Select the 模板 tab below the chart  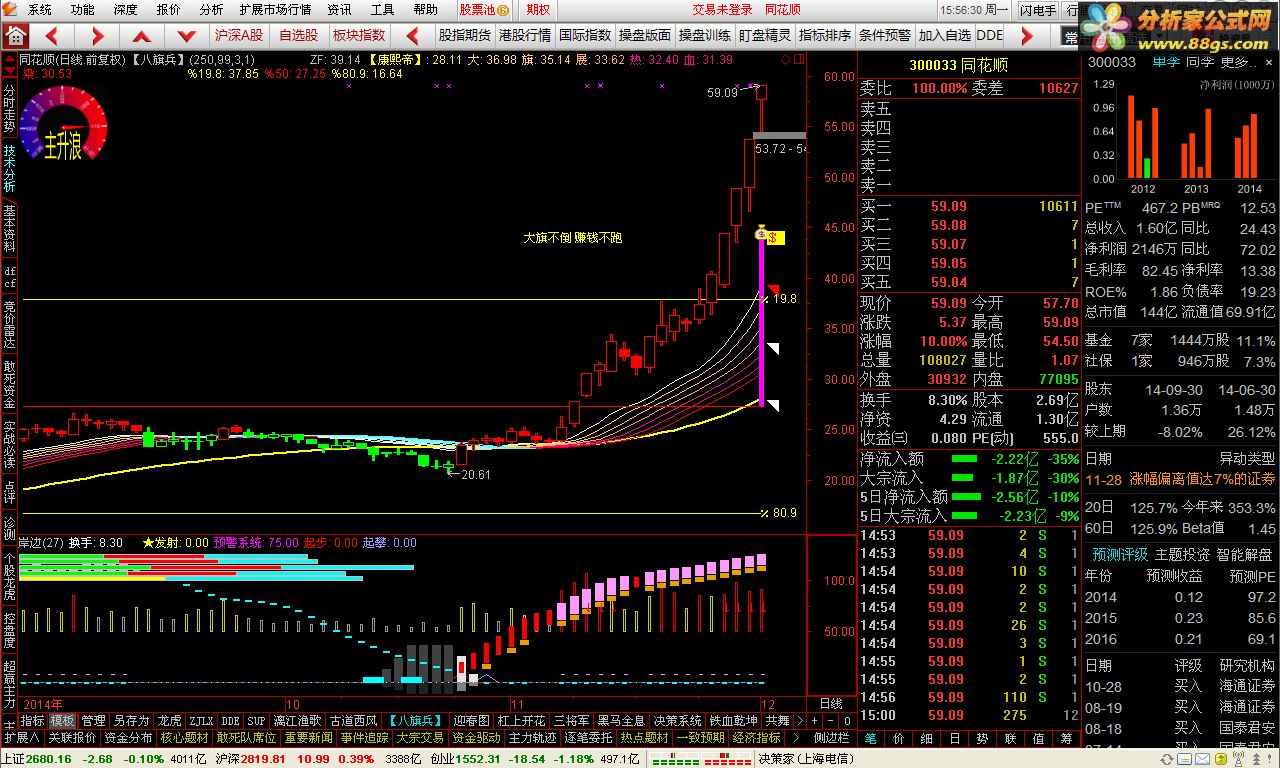62,720
